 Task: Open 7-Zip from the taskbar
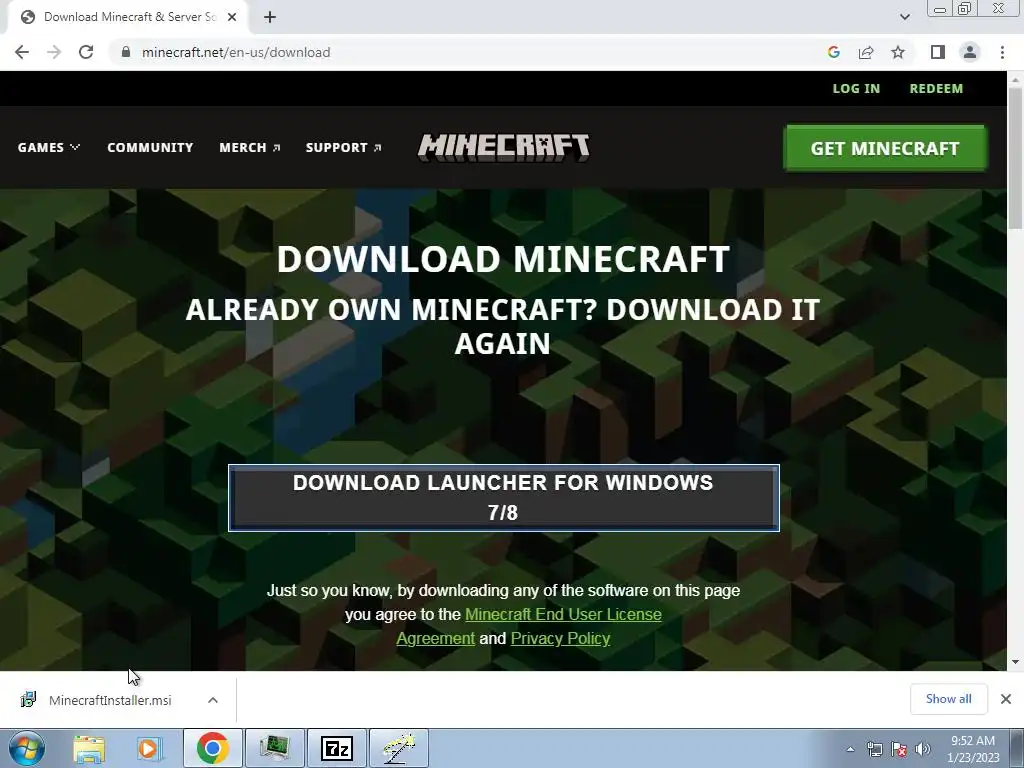click(x=337, y=748)
